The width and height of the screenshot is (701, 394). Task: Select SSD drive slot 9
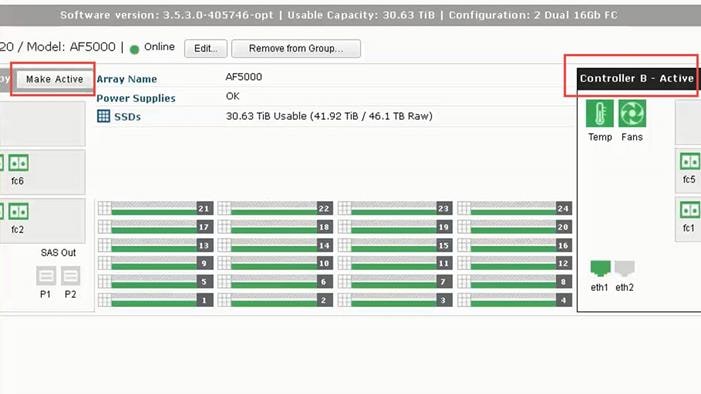(x=156, y=263)
